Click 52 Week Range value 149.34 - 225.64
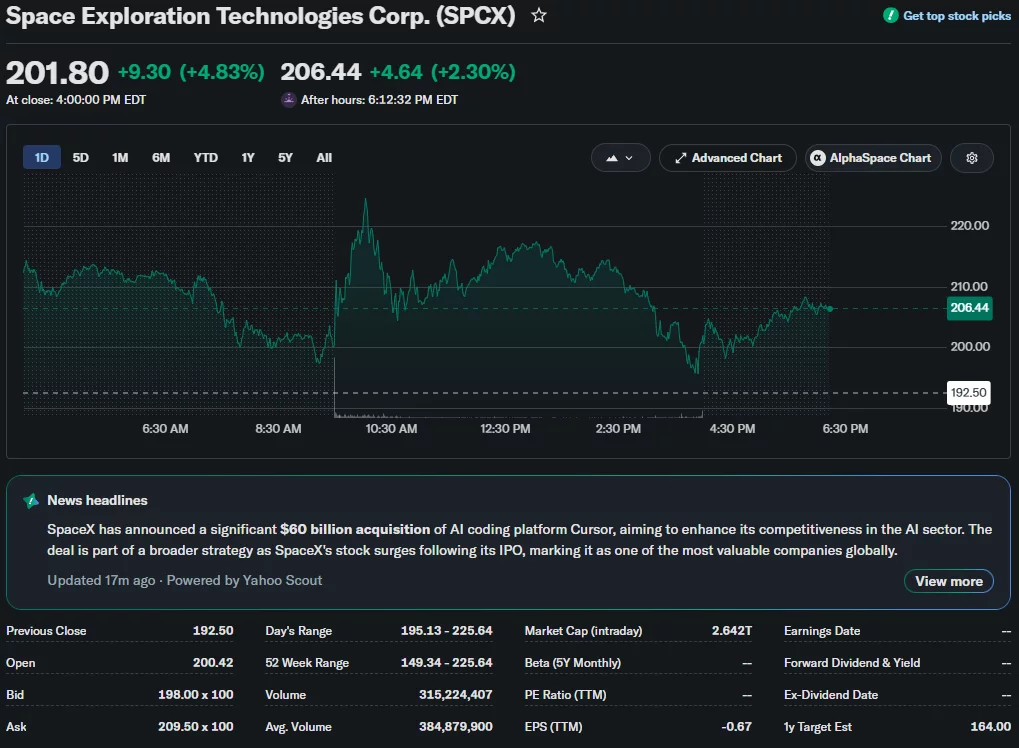 pos(446,662)
